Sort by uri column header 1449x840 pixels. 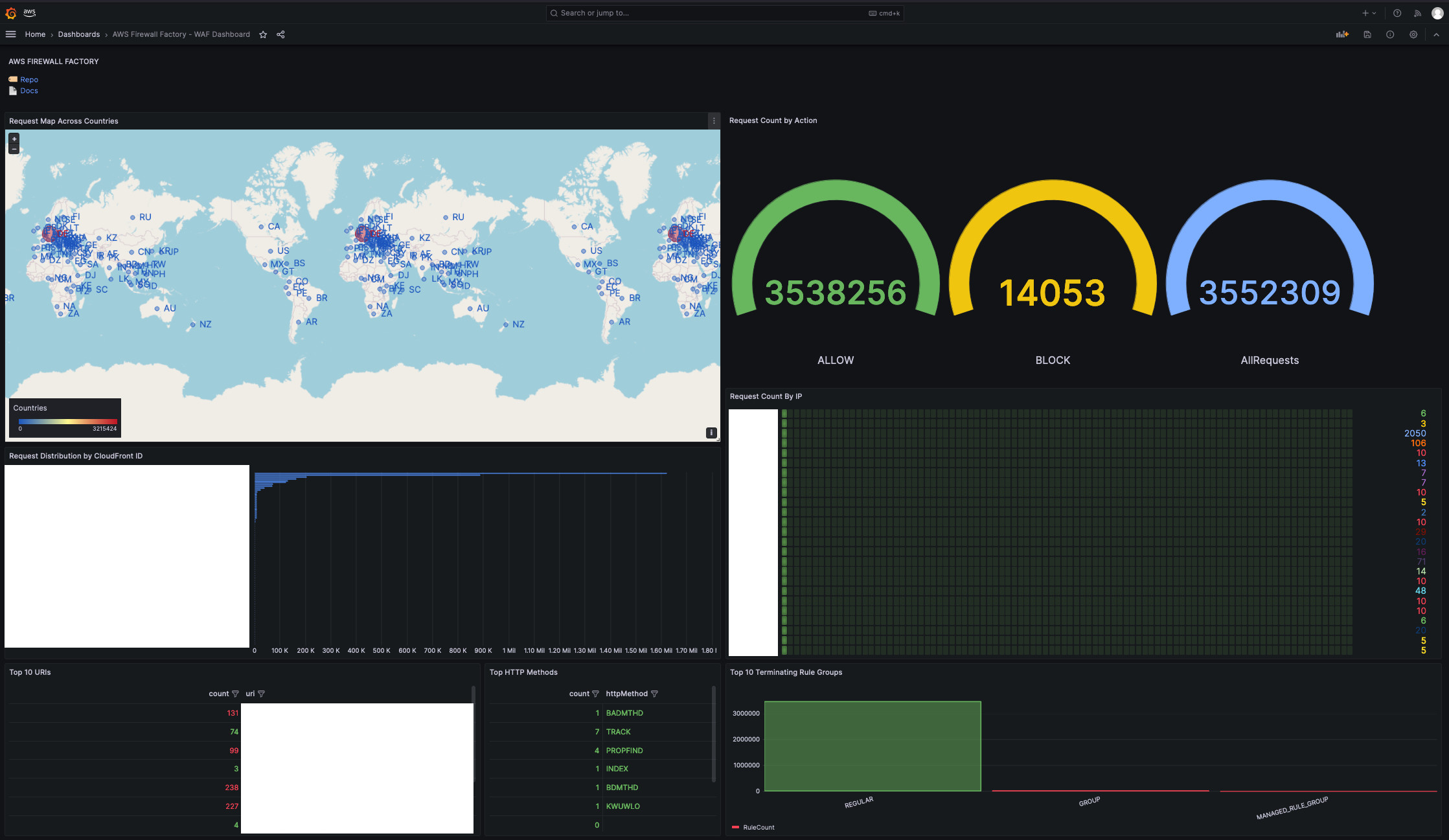(250, 694)
